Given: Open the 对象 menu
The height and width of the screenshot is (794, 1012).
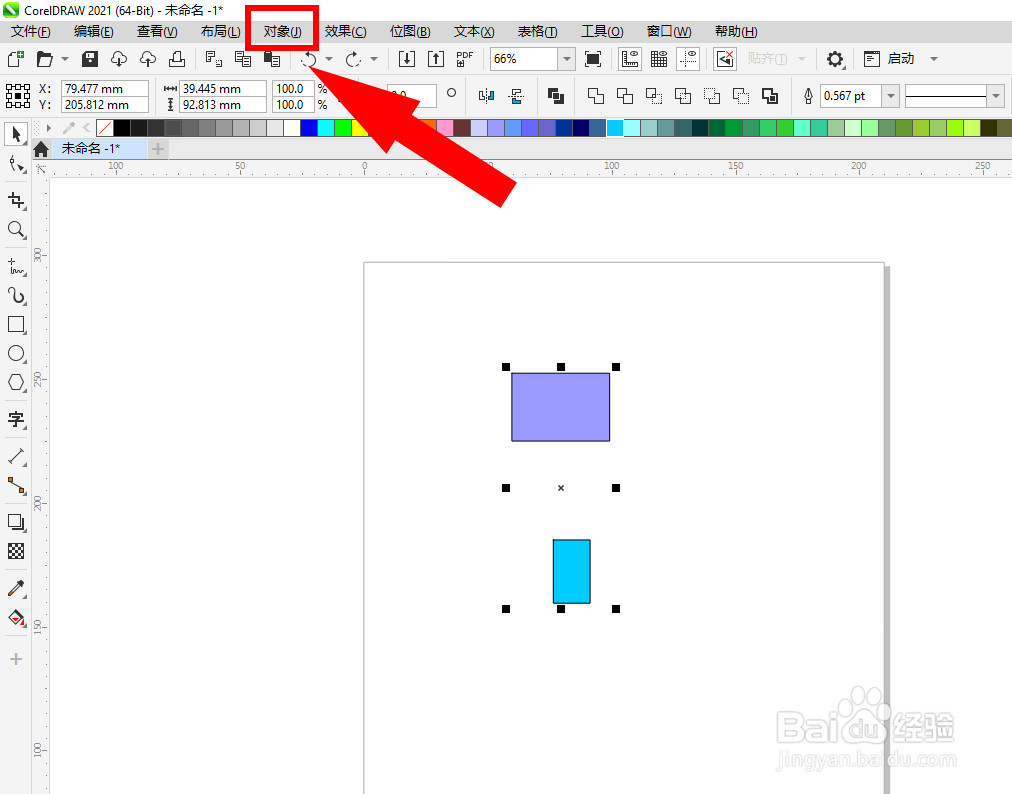Looking at the screenshot, I should pyautogui.click(x=282, y=31).
